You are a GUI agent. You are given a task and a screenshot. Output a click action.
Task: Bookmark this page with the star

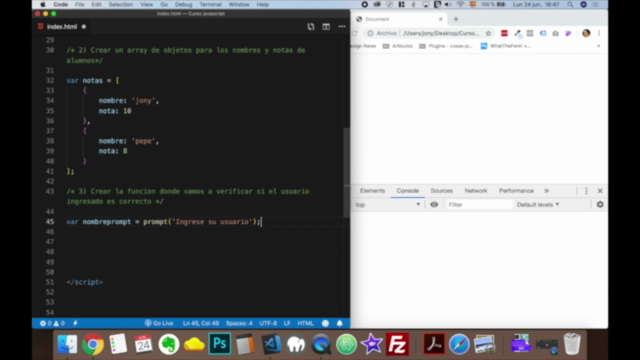coord(488,33)
